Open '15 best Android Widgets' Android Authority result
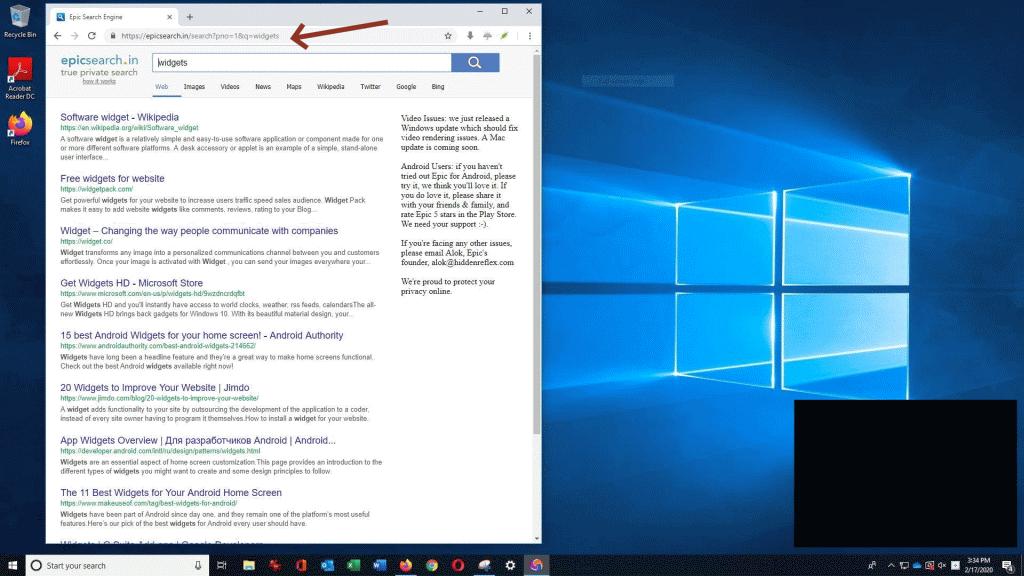 (202, 335)
